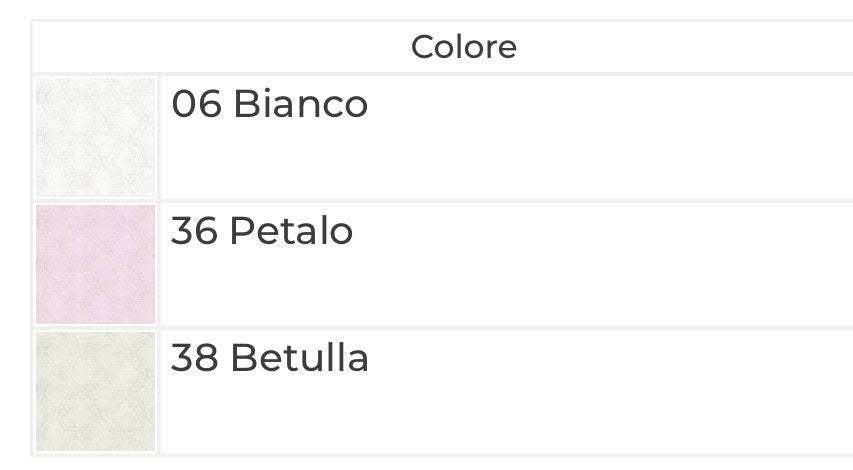Image resolution: width=853 pixels, height=470 pixels.
Task: Click the word "Betulla"
Action: tap(299, 358)
